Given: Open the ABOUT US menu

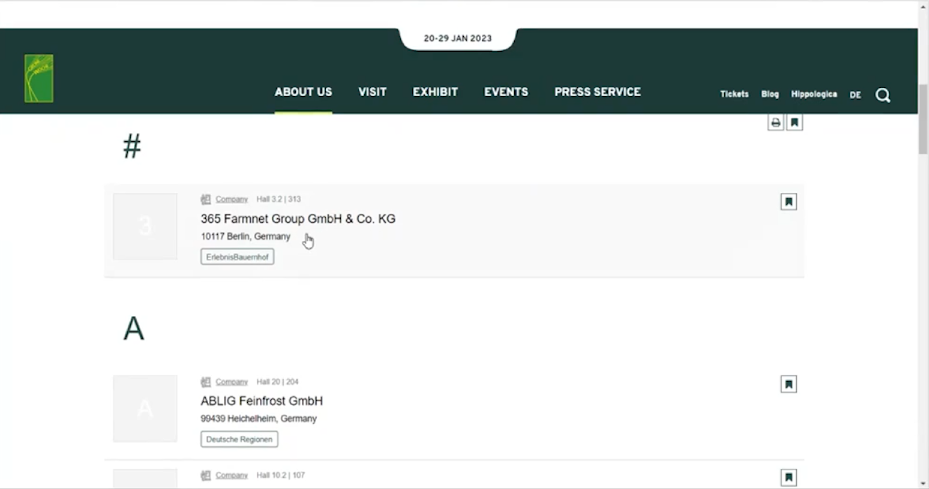Looking at the screenshot, I should tap(303, 92).
